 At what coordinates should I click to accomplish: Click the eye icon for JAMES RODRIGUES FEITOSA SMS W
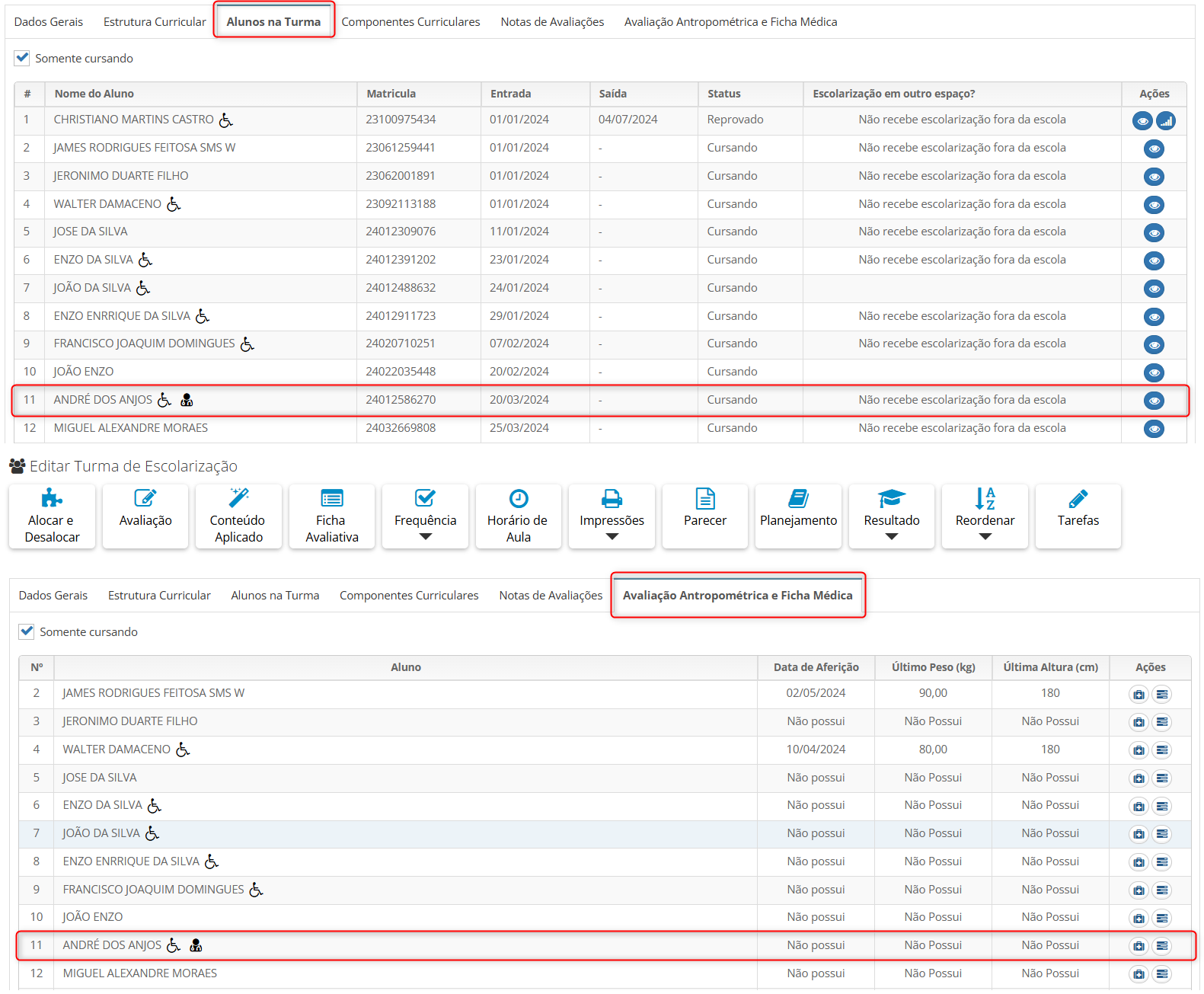pos(1154,149)
